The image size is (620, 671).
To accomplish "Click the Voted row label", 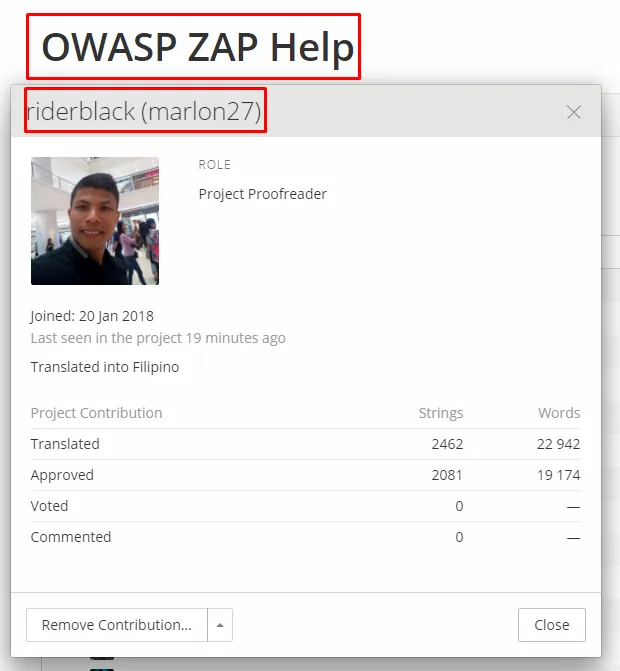I will click(x=49, y=506).
